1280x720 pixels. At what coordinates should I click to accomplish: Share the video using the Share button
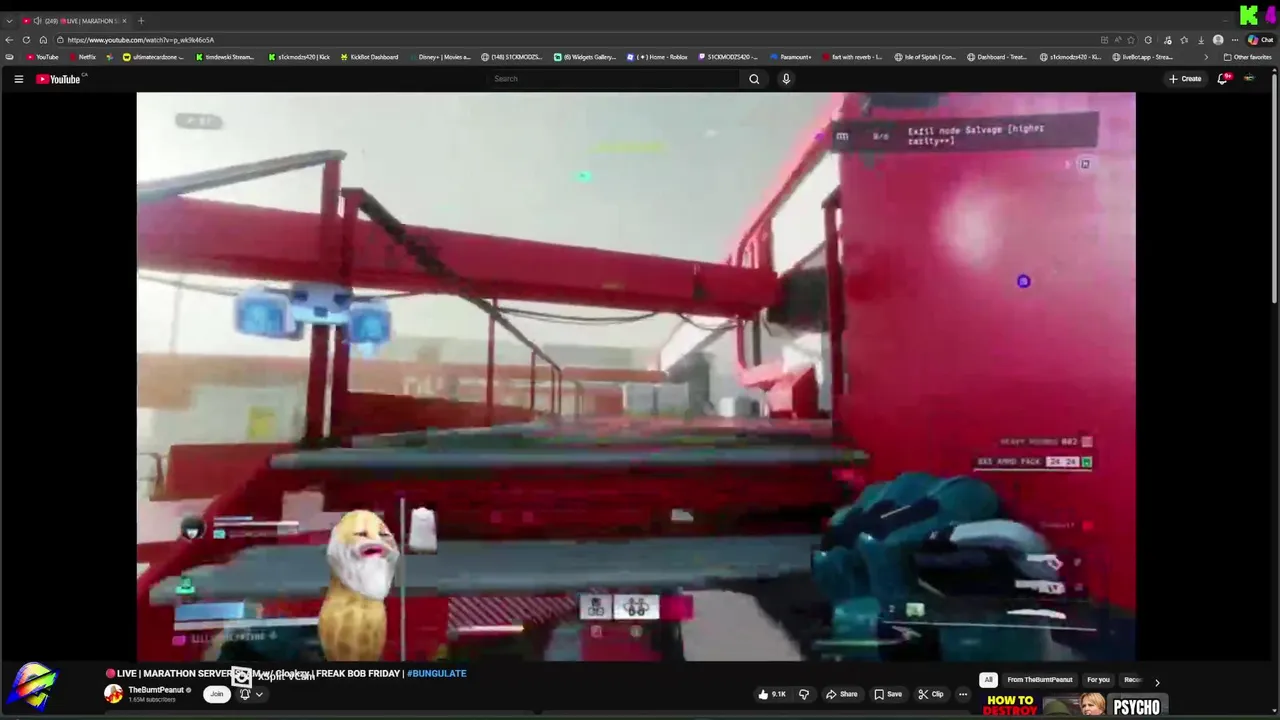point(841,694)
